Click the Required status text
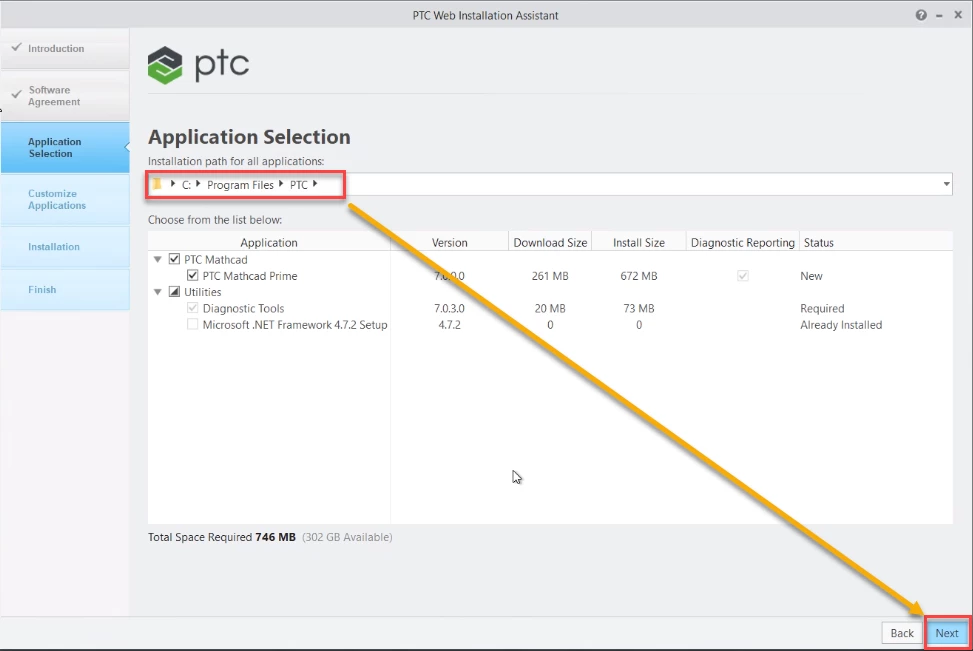This screenshot has width=973, height=651. [x=822, y=308]
